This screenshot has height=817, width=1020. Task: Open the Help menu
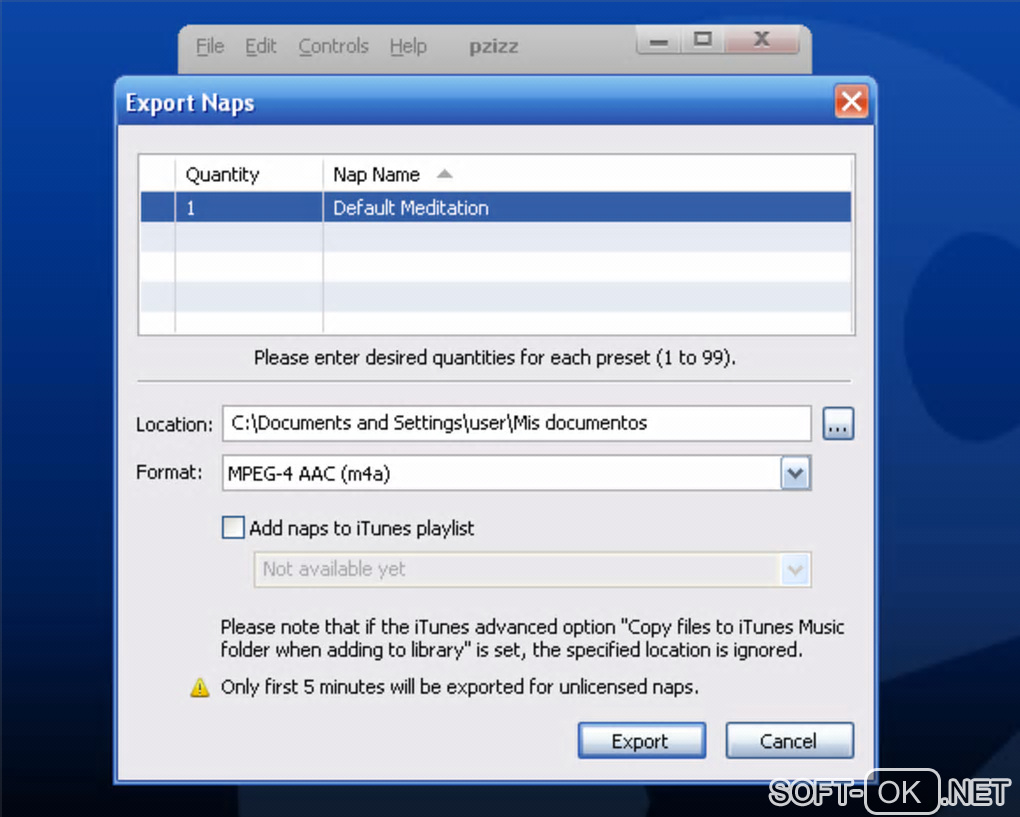point(408,47)
